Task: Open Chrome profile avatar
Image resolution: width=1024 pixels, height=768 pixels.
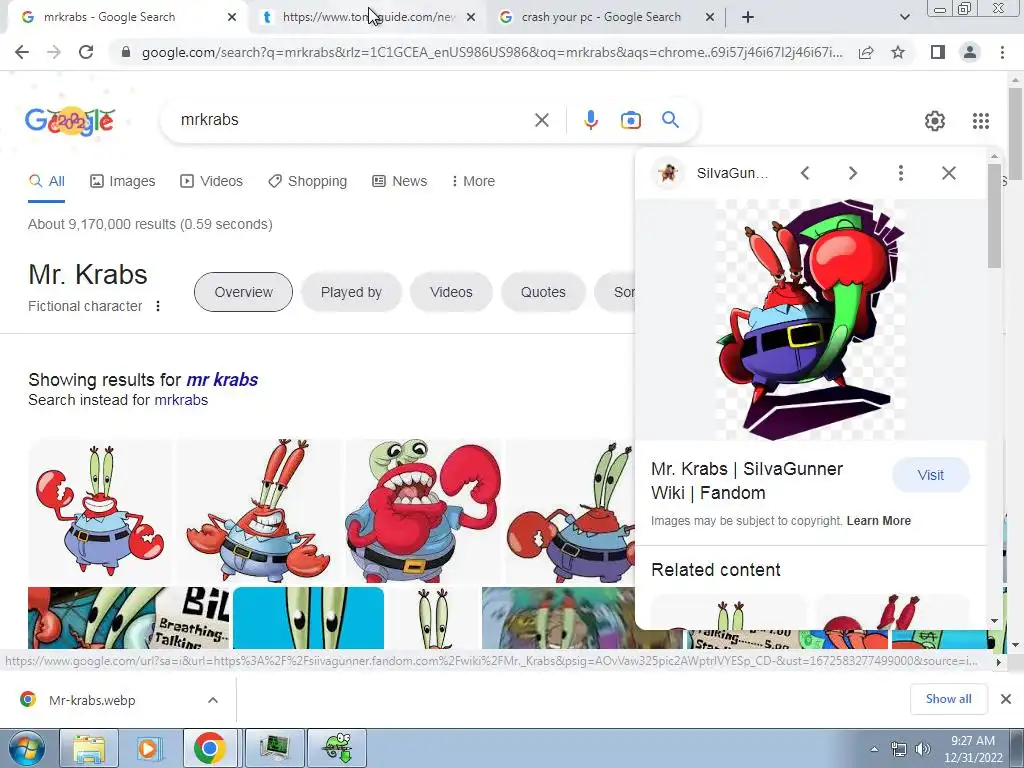Action: pyautogui.click(x=970, y=52)
